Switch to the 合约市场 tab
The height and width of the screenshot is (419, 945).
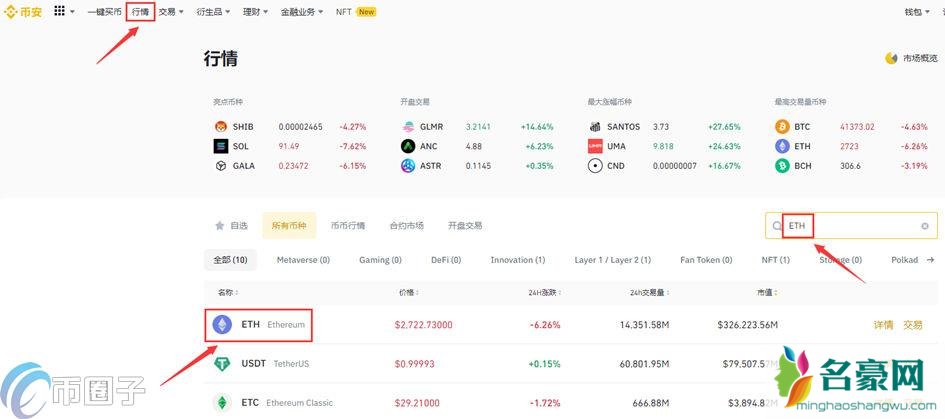point(406,226)
